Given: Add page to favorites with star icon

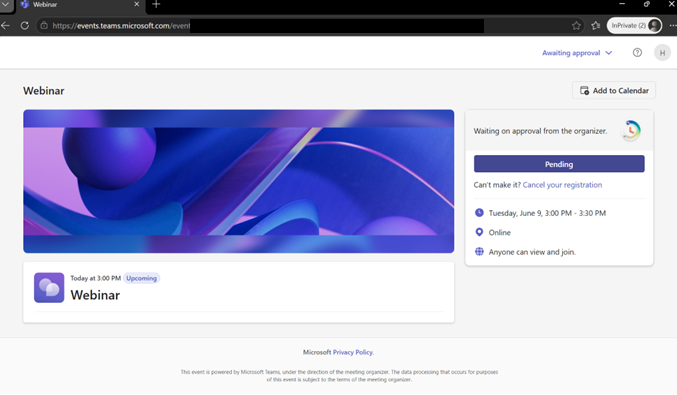Looking at the screenshot, I should 576,25.
